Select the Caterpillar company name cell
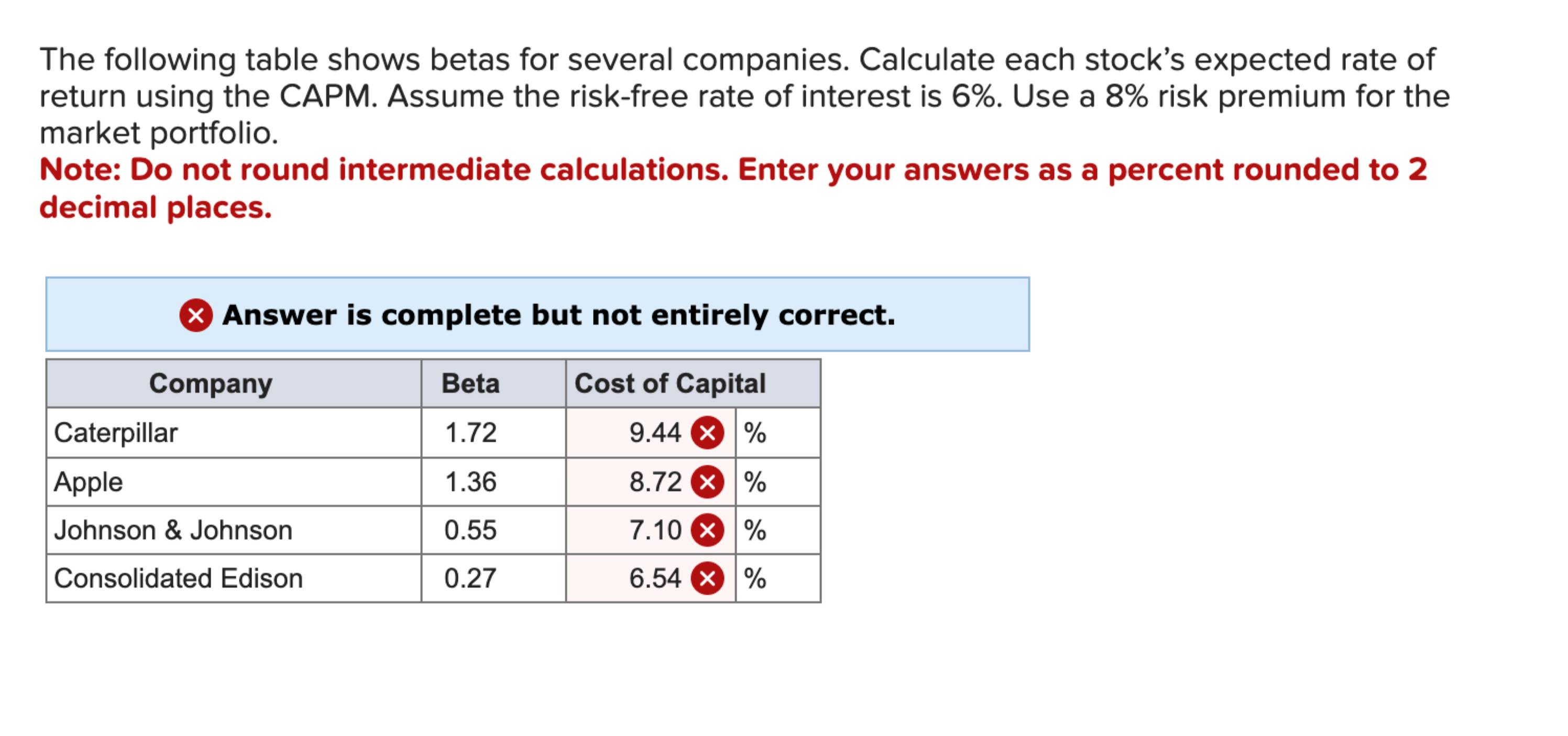The image size is (1568, 736). pyautogui.click(x=116, y=432)
